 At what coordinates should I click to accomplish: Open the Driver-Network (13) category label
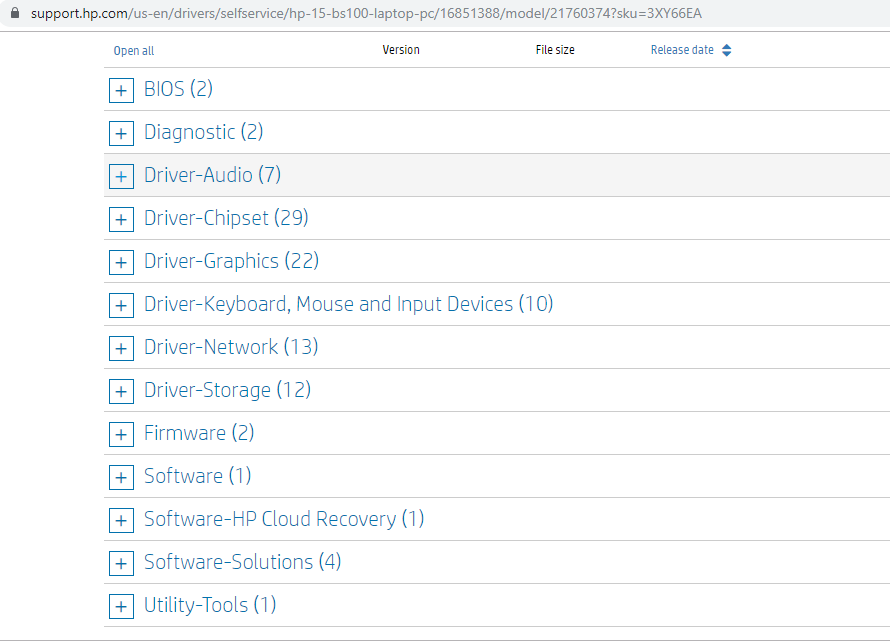[231, 347]
